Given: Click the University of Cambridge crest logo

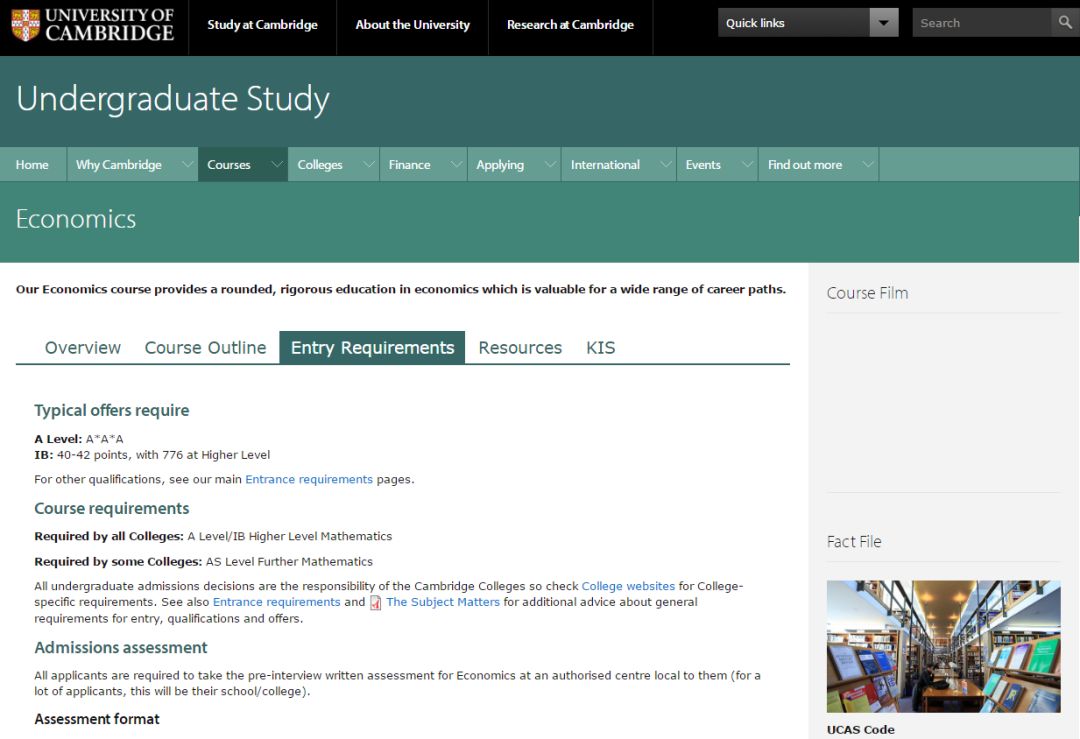Looking at the screenshot, I should coord(25,25).
